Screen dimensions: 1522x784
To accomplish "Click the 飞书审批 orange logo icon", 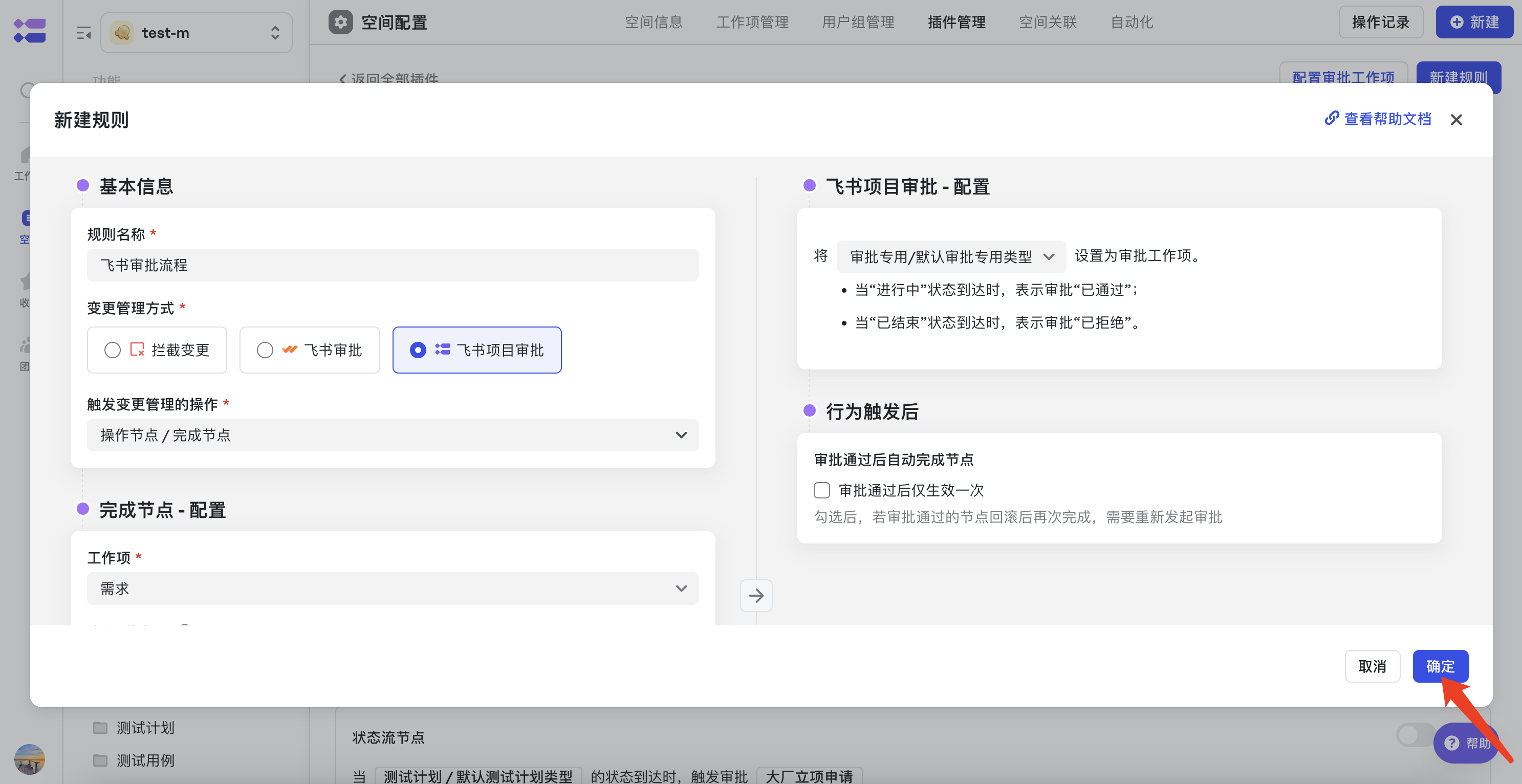I will pyautogui.click(x=290, y=350).
